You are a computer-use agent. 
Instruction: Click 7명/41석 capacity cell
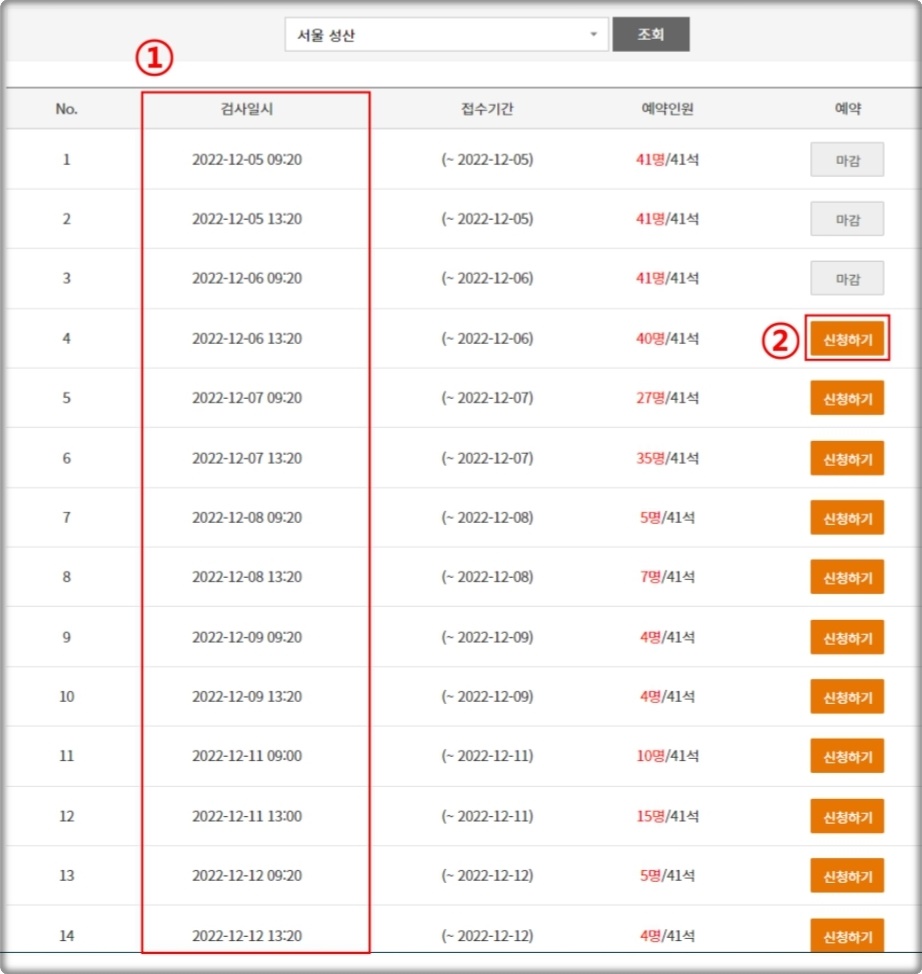pos(667,576)
